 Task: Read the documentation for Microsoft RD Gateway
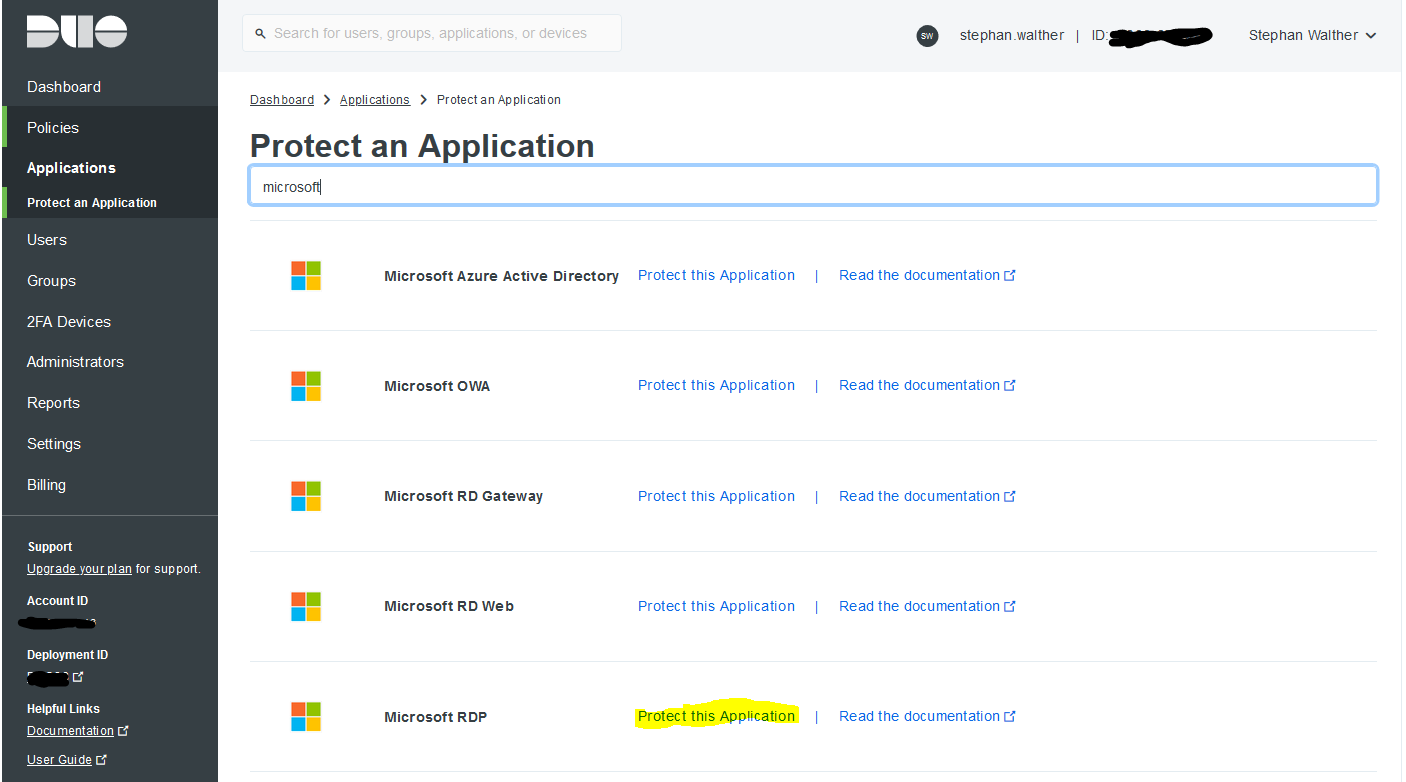click(919, 496)
